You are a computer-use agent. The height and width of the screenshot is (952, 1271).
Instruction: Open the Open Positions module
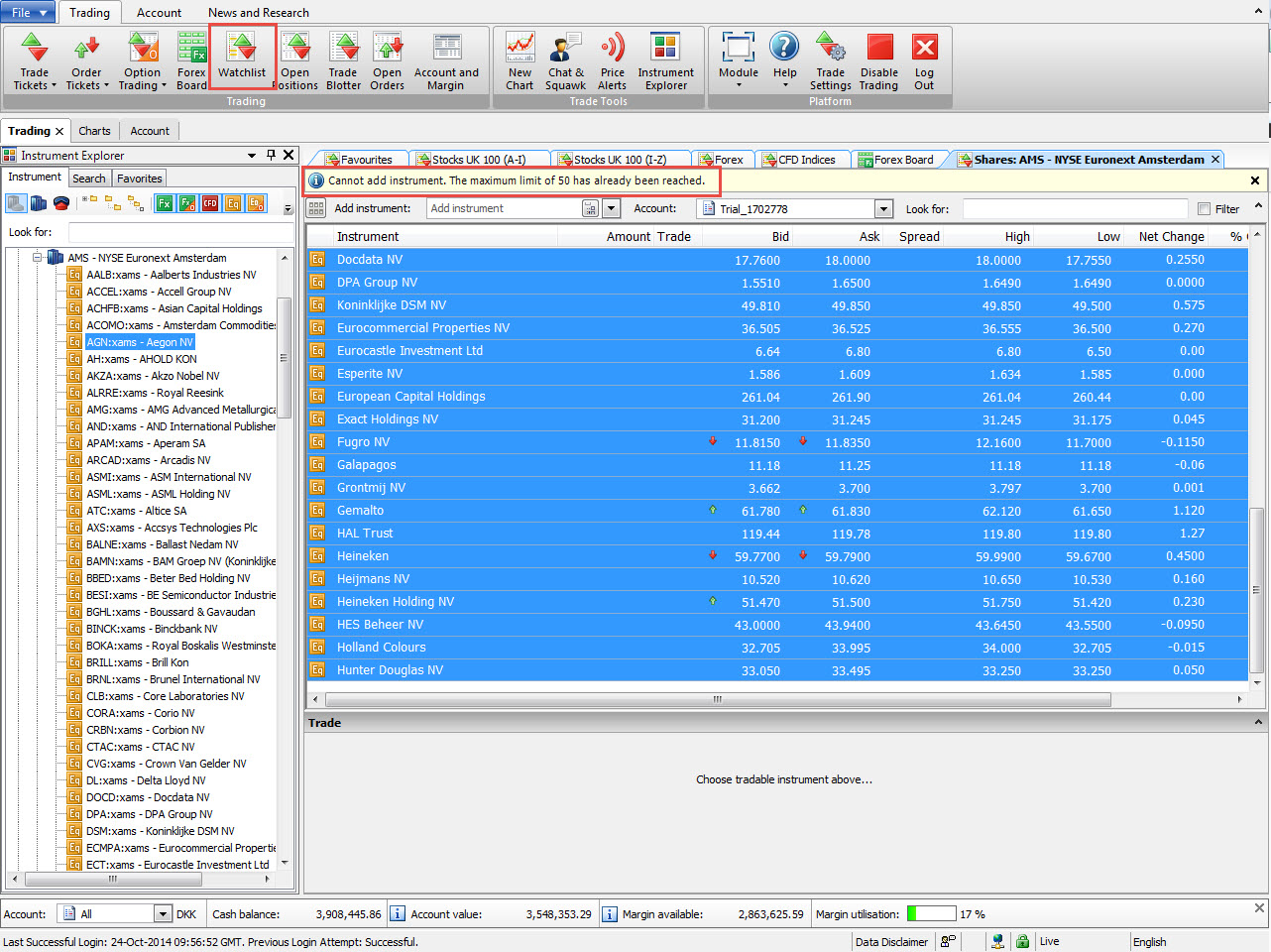(295, 61)
